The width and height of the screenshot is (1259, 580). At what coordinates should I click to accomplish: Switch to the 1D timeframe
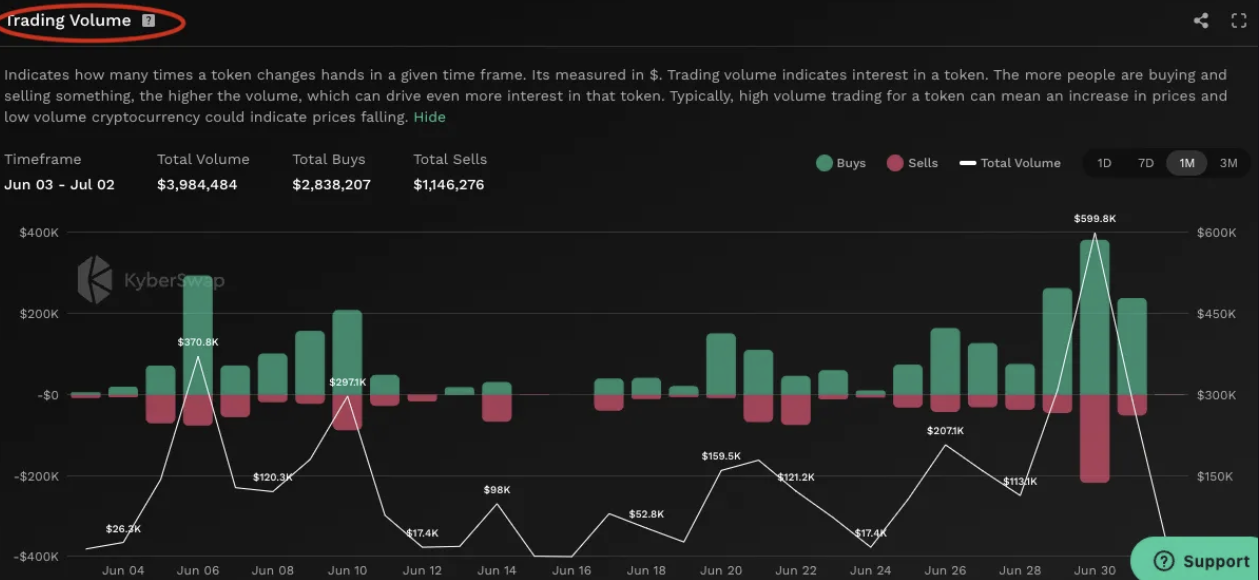click(x=1104, y=163)
